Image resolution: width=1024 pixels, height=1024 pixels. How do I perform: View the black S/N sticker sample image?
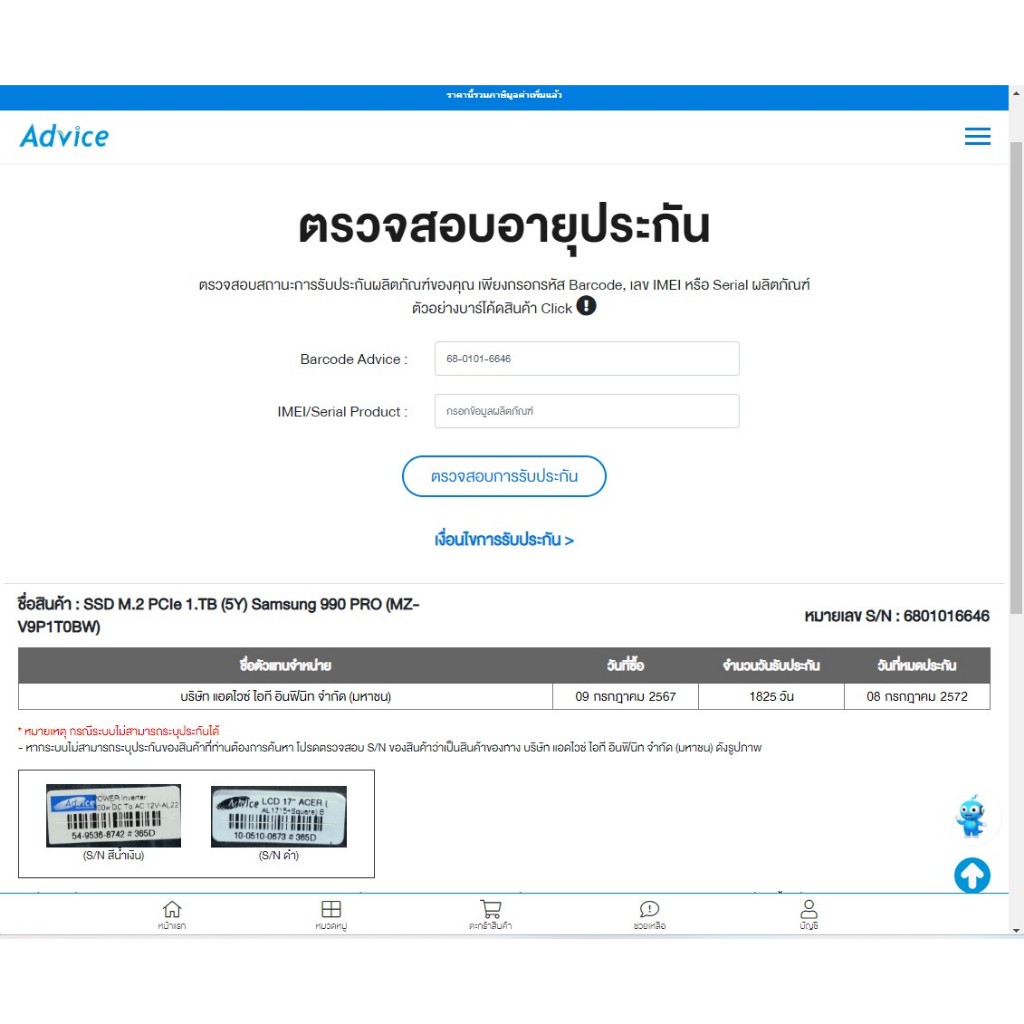278,816
